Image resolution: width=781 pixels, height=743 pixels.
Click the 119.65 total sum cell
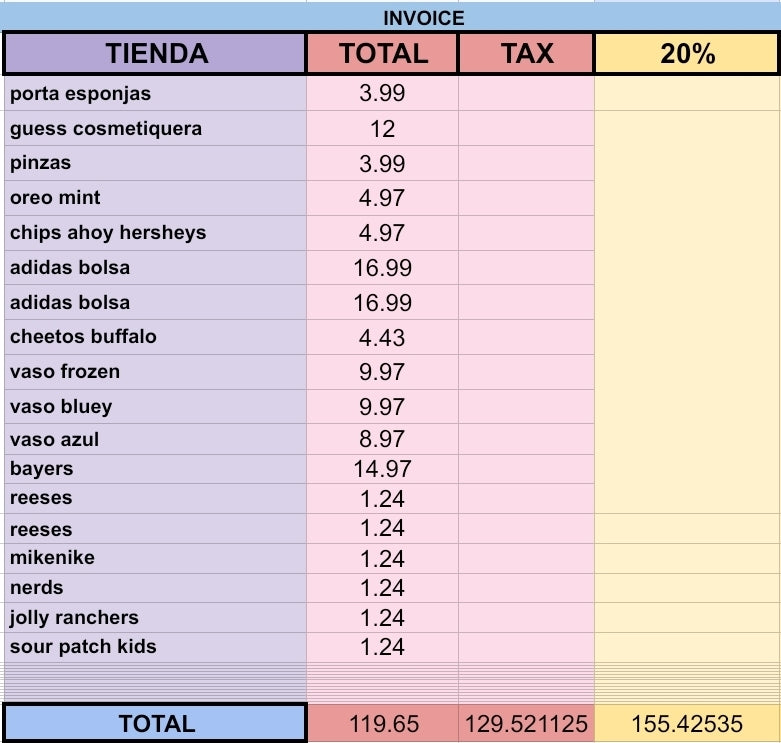pos(382,723)
